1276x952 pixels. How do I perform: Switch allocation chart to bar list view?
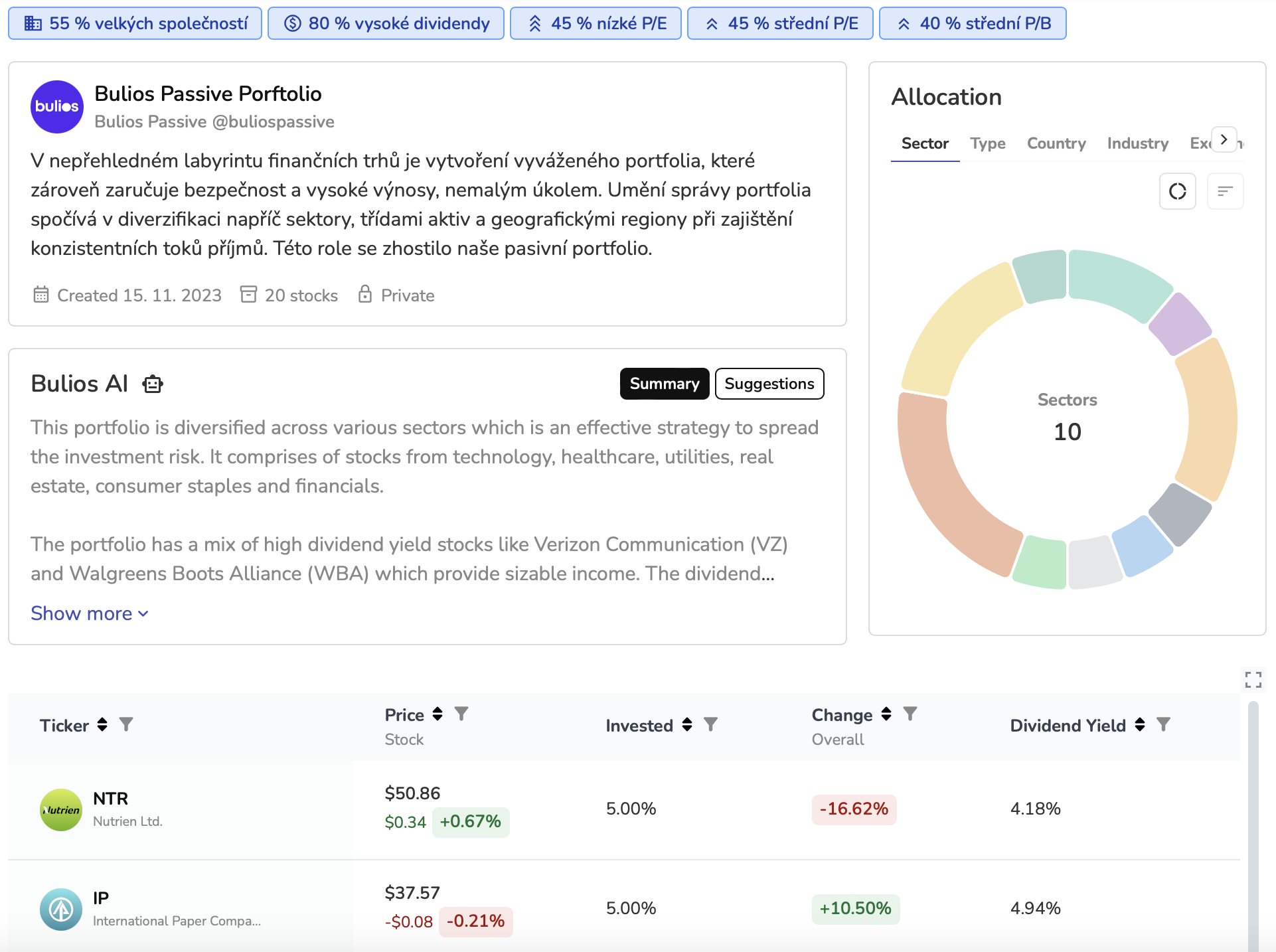coord(1225,191)
